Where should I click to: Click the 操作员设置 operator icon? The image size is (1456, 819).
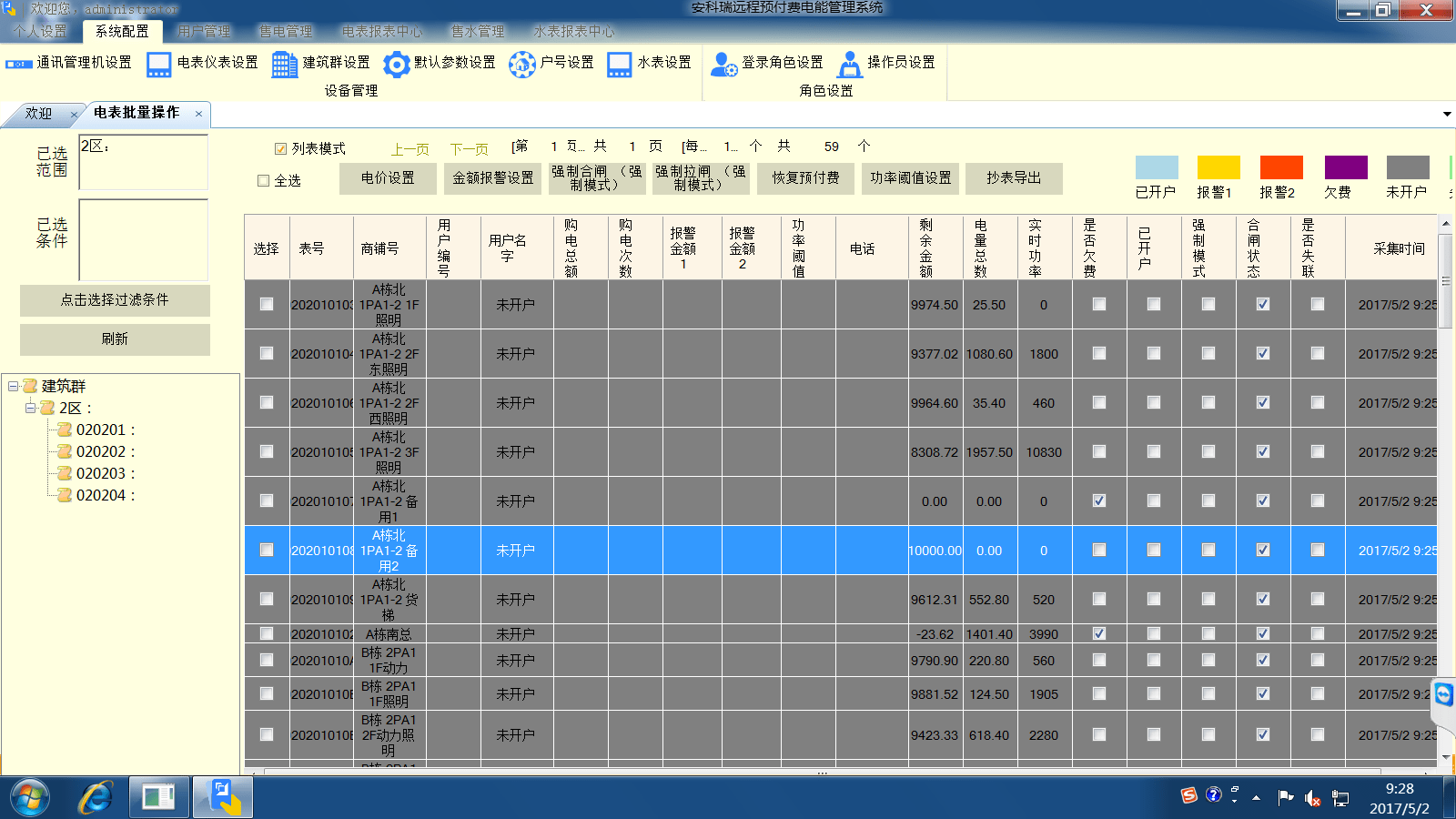click(849, 64)
